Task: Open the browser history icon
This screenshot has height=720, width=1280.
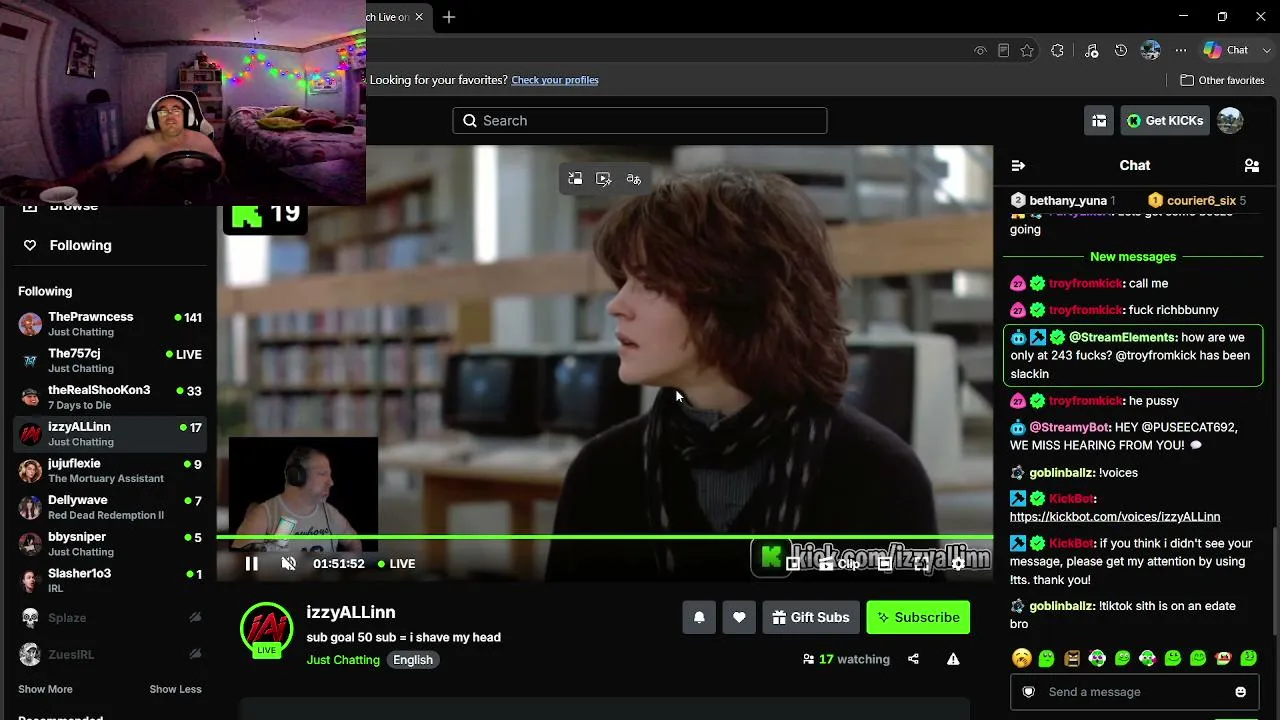Action: 1121,50
